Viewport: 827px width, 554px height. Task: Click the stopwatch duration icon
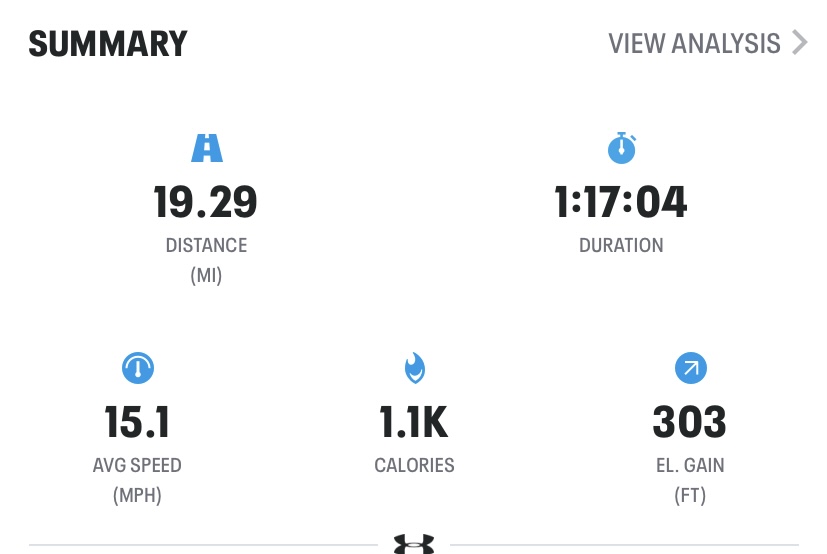tap(622, 148)
